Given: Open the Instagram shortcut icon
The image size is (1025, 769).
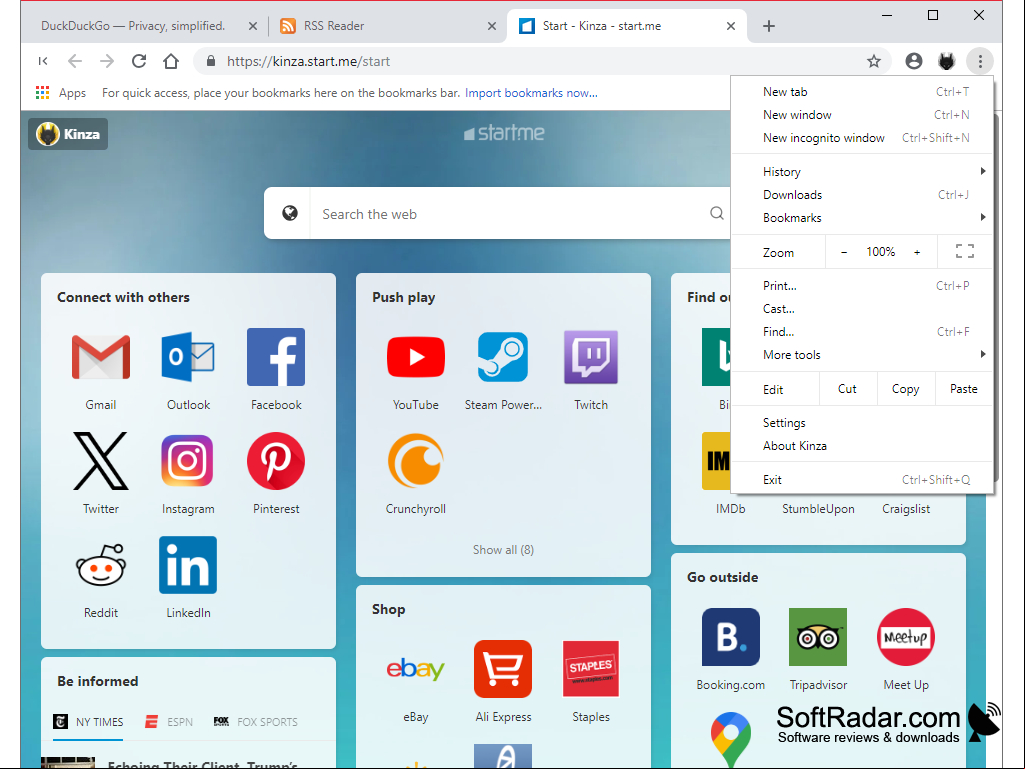Looking at the screenshot, I should pyautogui.click(x=188, y=461).
